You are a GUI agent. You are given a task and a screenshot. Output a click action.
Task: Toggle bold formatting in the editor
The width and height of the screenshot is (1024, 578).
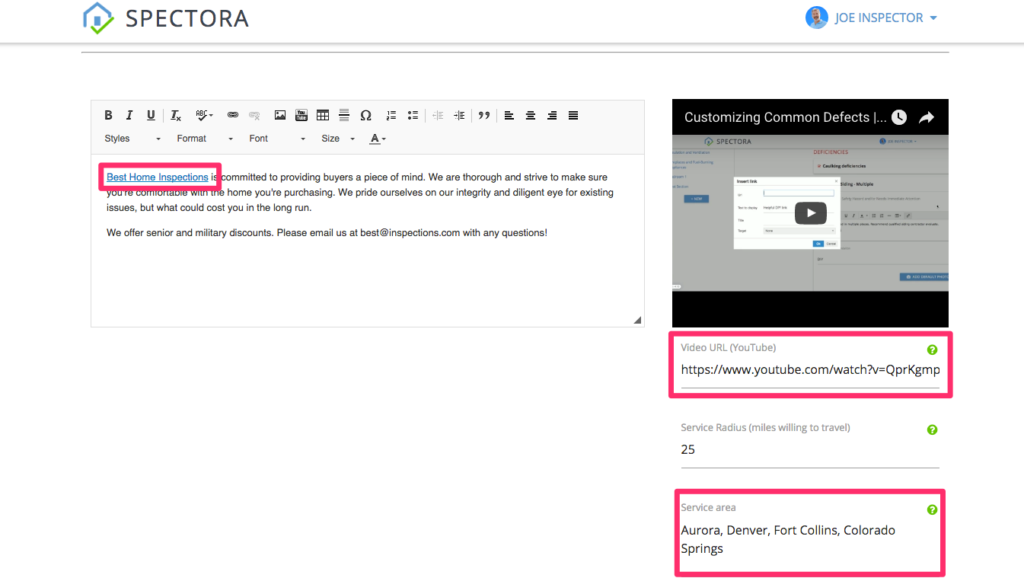click(108, 115)
